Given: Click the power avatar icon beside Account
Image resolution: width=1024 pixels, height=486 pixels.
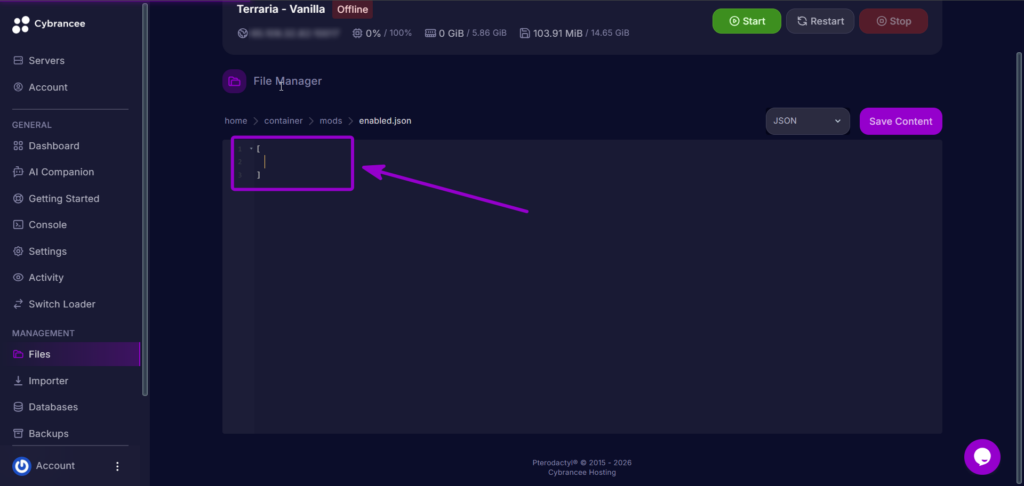Looking at the screenshot, I should coord(22,466).
